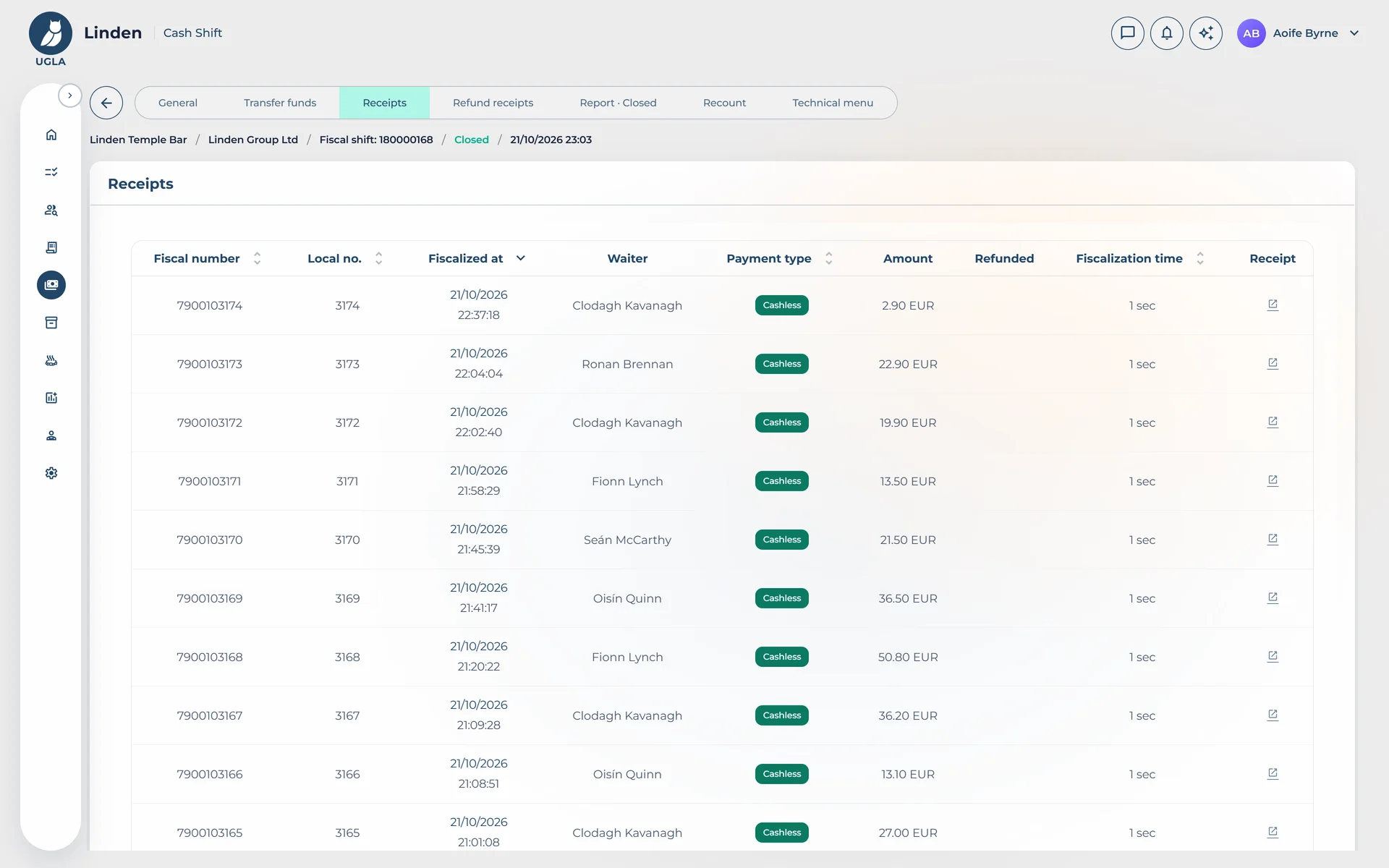Click Cashless badge for receipt 7900103170
Image resolution: width=1389 pixels, height=868 pixels.
pos(781,540)
